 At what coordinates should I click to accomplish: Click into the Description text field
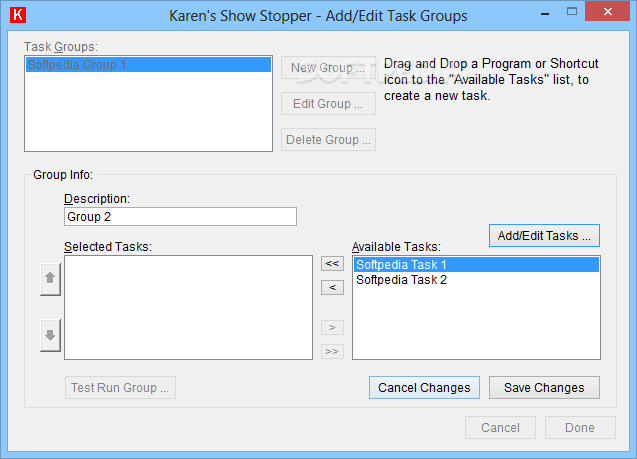180,217
